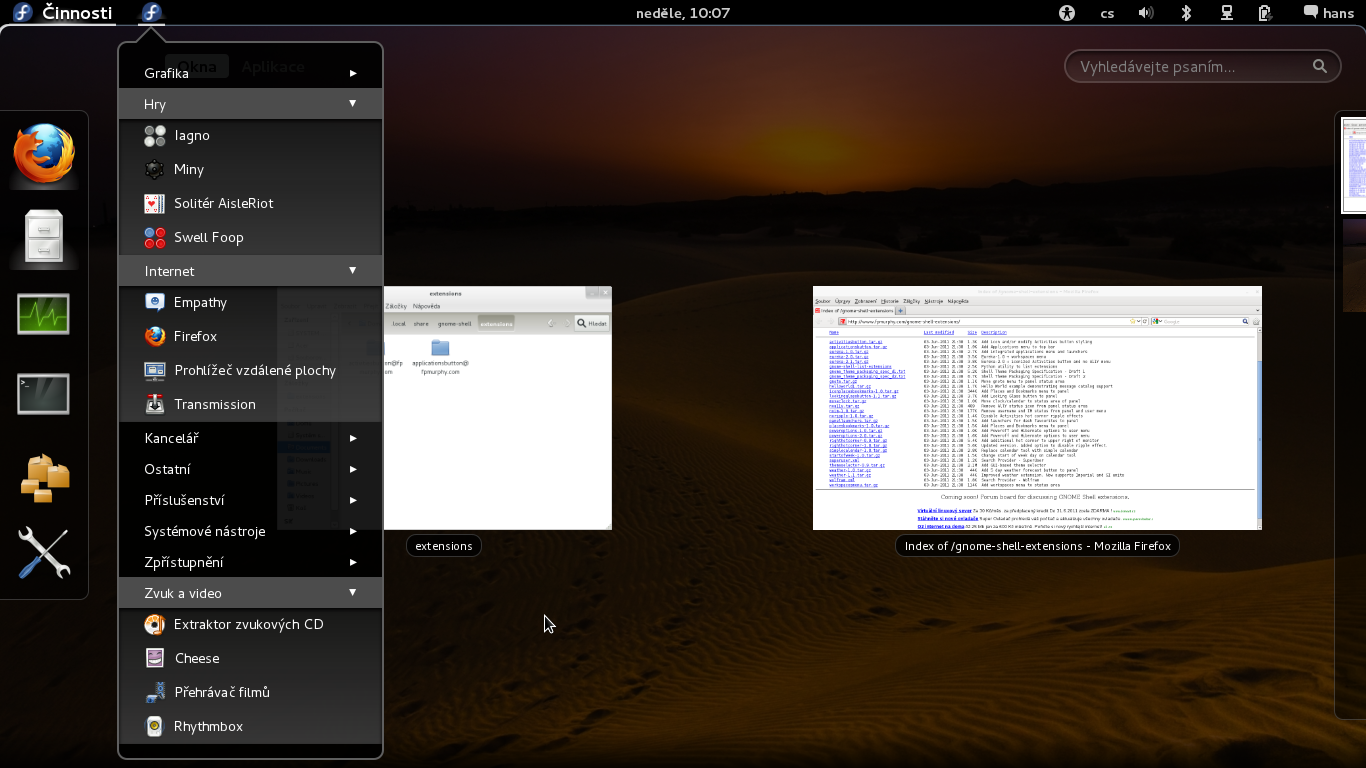The image size is (1366, 768).
Task: Expand Systémové nástroje category
Action: (250, 531)
